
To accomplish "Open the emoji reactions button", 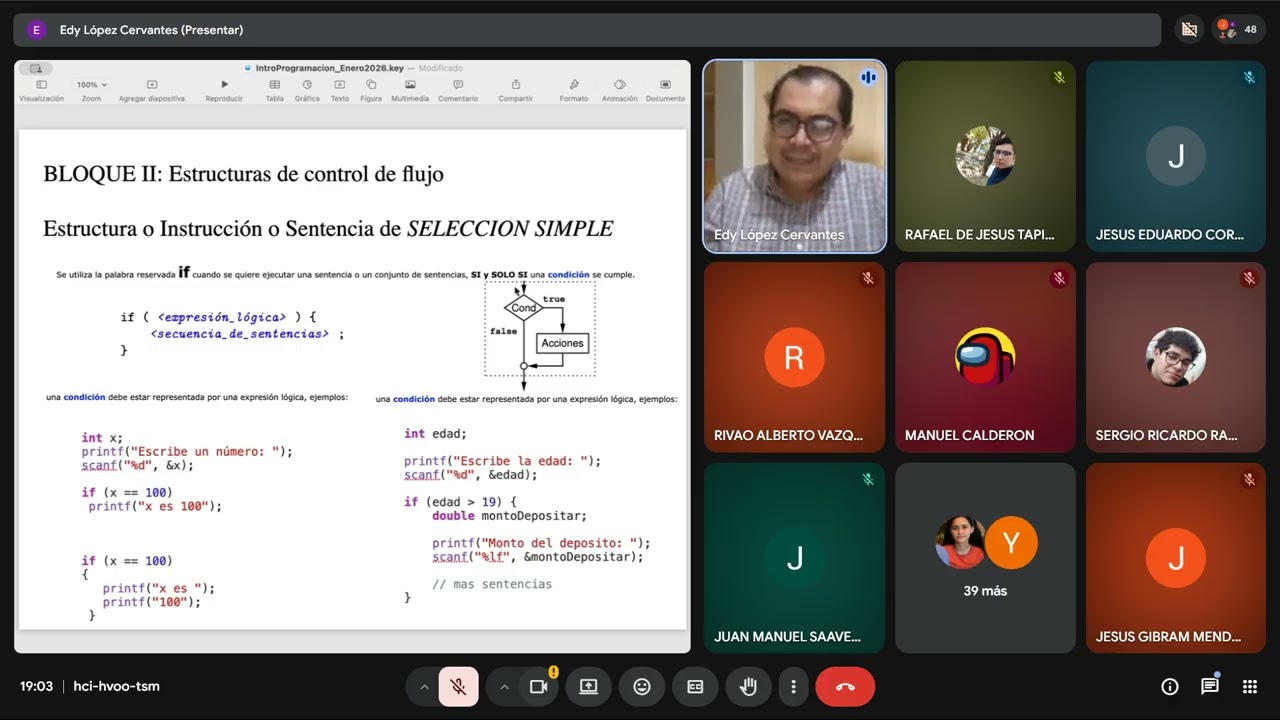I will click(642, 687).
